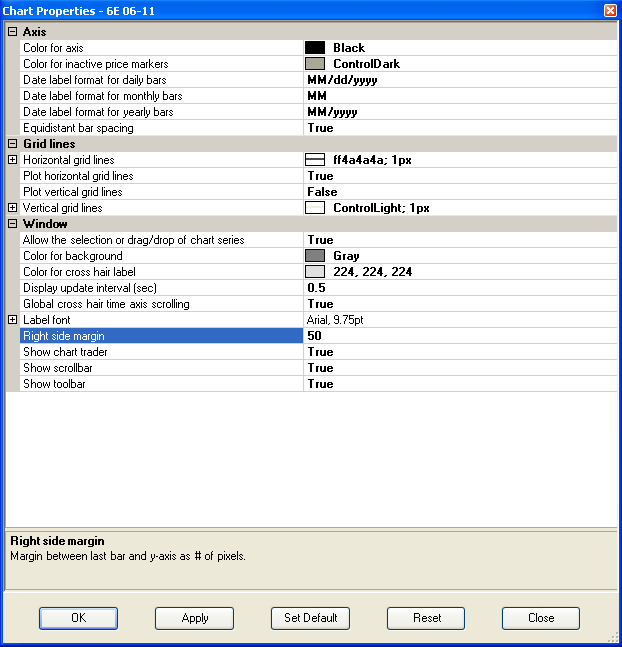Select the highlighted Right side margin row

161,336
